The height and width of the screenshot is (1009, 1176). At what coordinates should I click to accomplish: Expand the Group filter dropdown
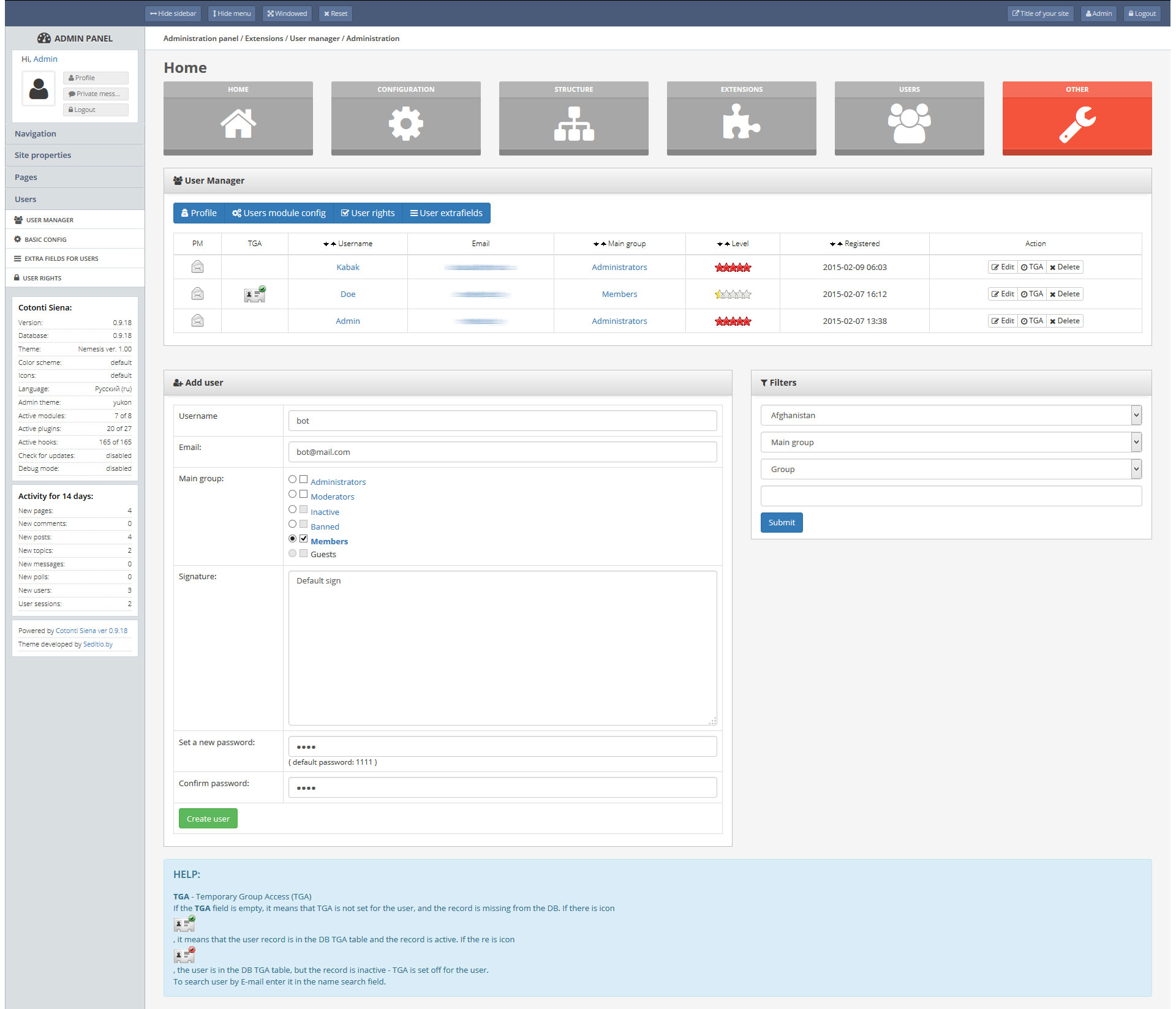coord(951,469)
